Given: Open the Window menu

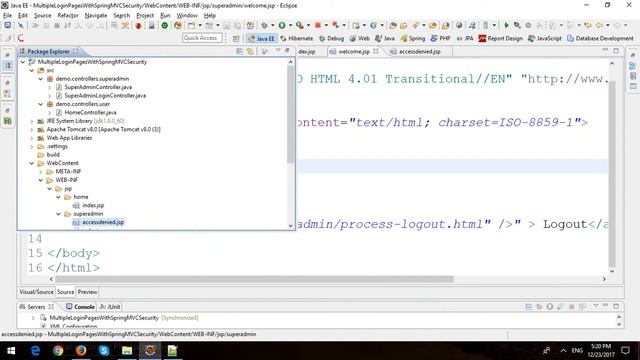Looking at the screenshot, I should click(187, 16).
